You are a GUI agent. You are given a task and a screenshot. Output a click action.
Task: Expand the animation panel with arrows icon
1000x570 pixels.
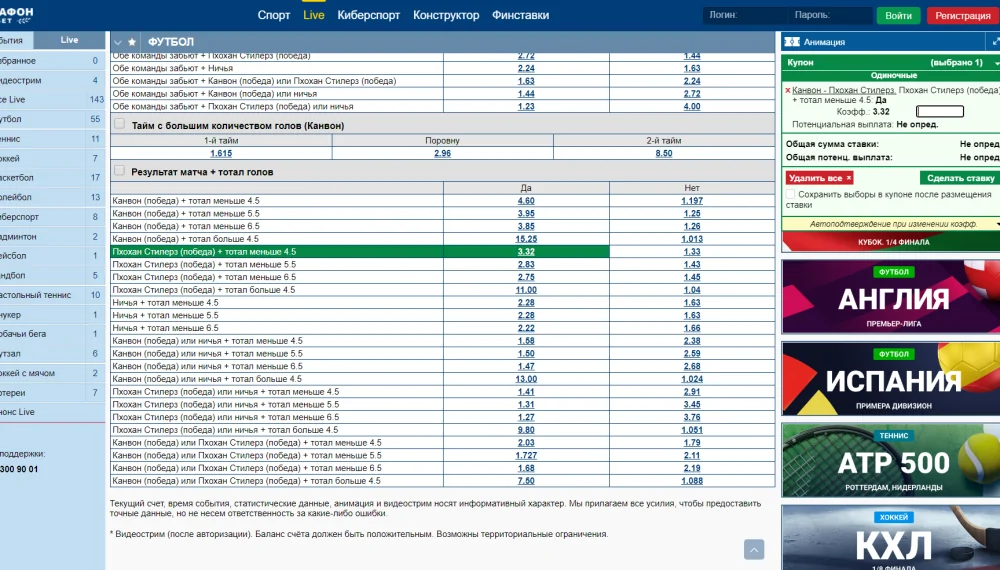pyautogui.click(x=994, y=42)
